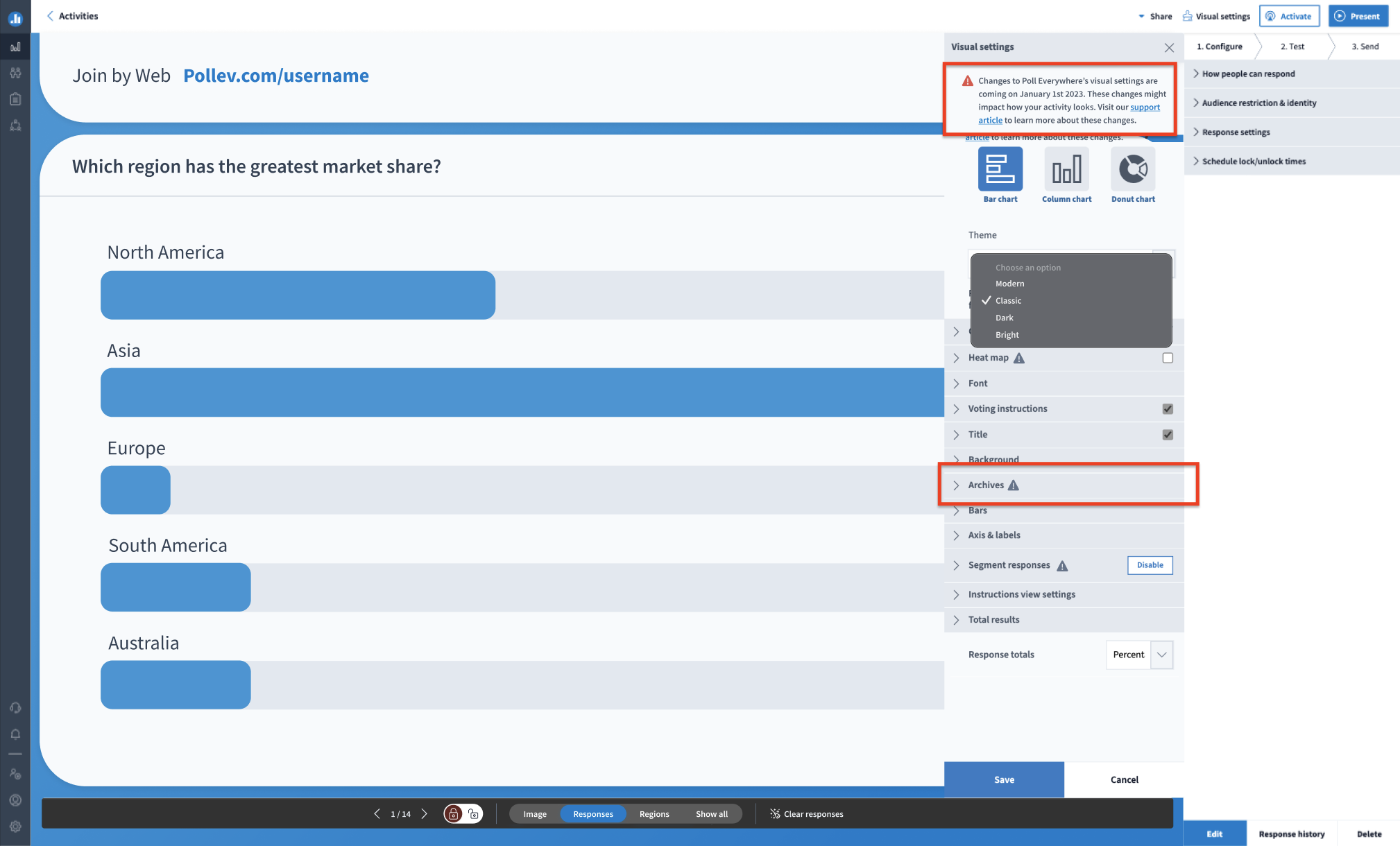Open the Poll Everywhere activities sidebar icon

[15, 46]
